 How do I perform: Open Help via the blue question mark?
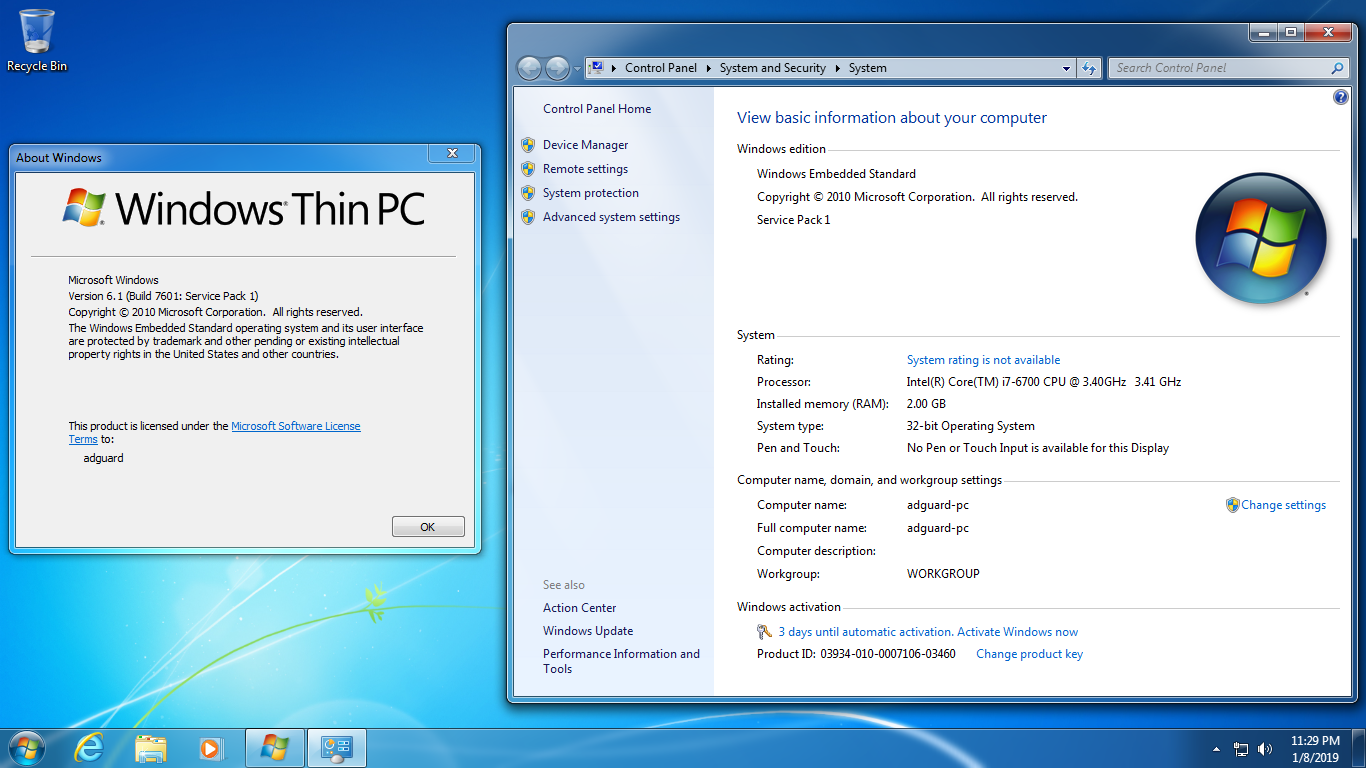tap(1341, 97)
